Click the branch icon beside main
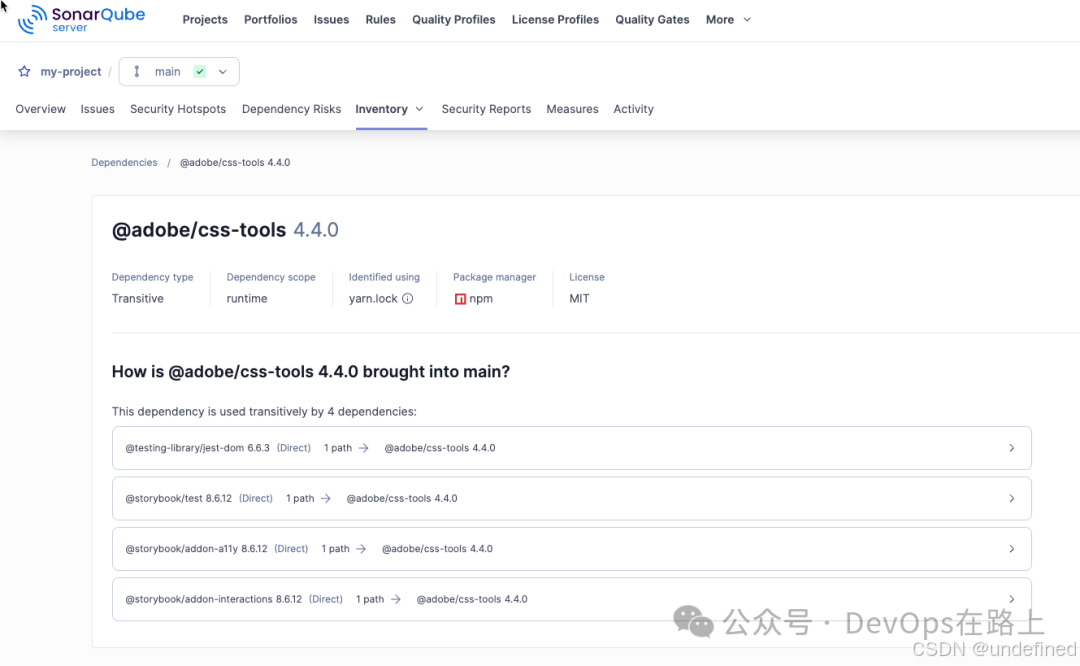This screenshot has height=666, width=1080. click(137, 72)
